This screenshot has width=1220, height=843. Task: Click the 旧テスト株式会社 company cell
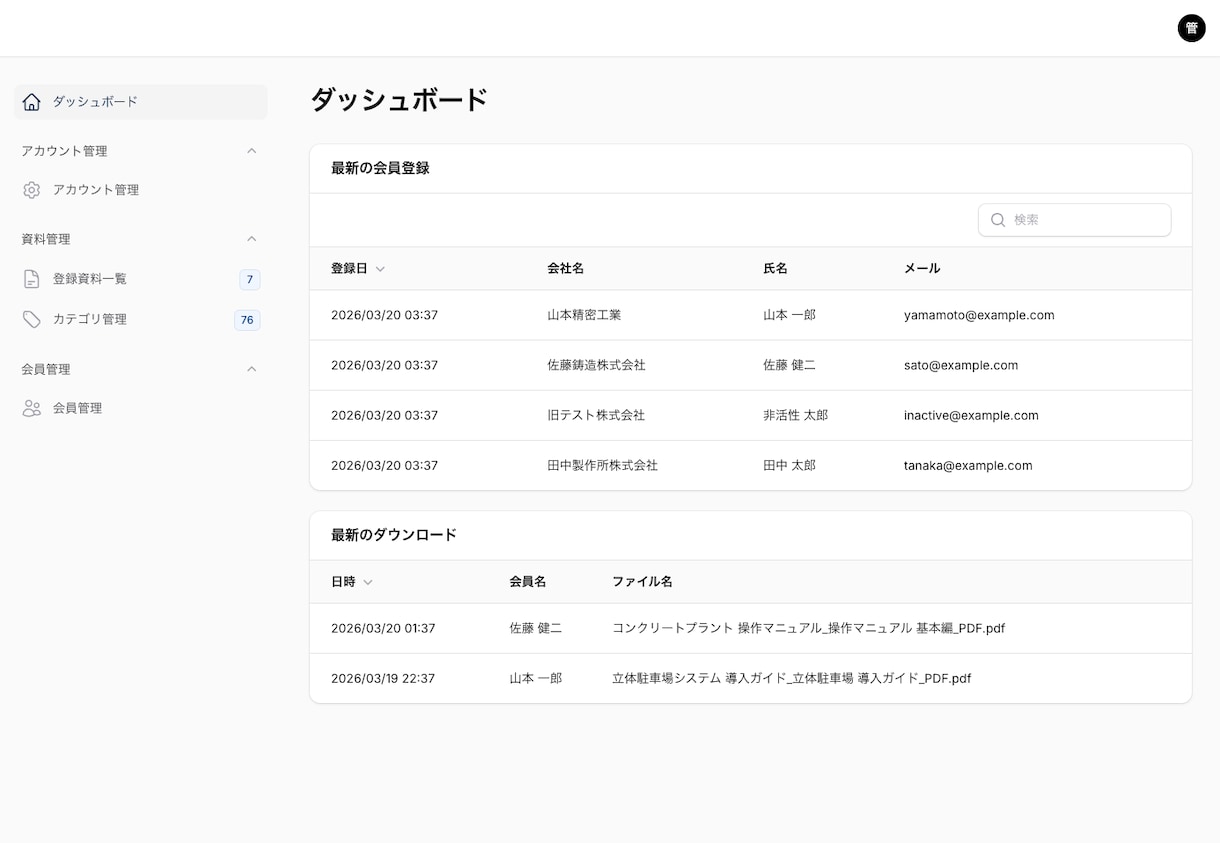[596, 415]
